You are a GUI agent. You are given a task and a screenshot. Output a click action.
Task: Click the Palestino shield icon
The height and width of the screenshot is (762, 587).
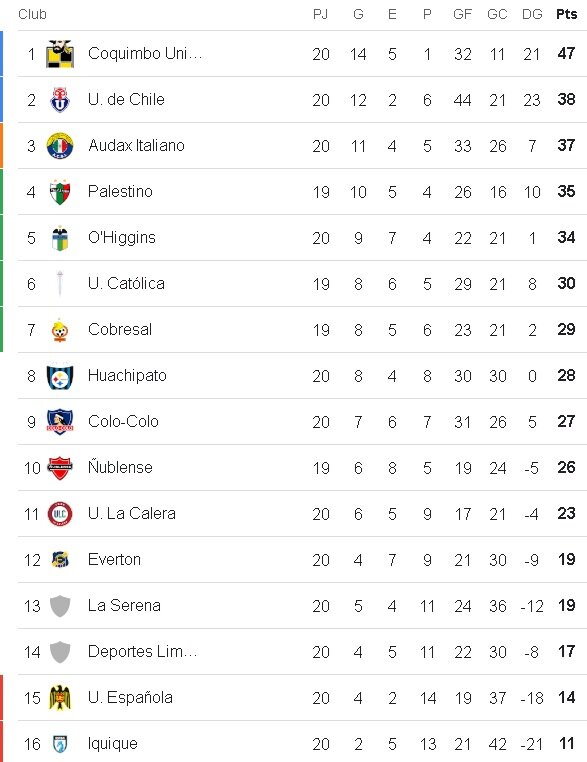tap(60, 191)
